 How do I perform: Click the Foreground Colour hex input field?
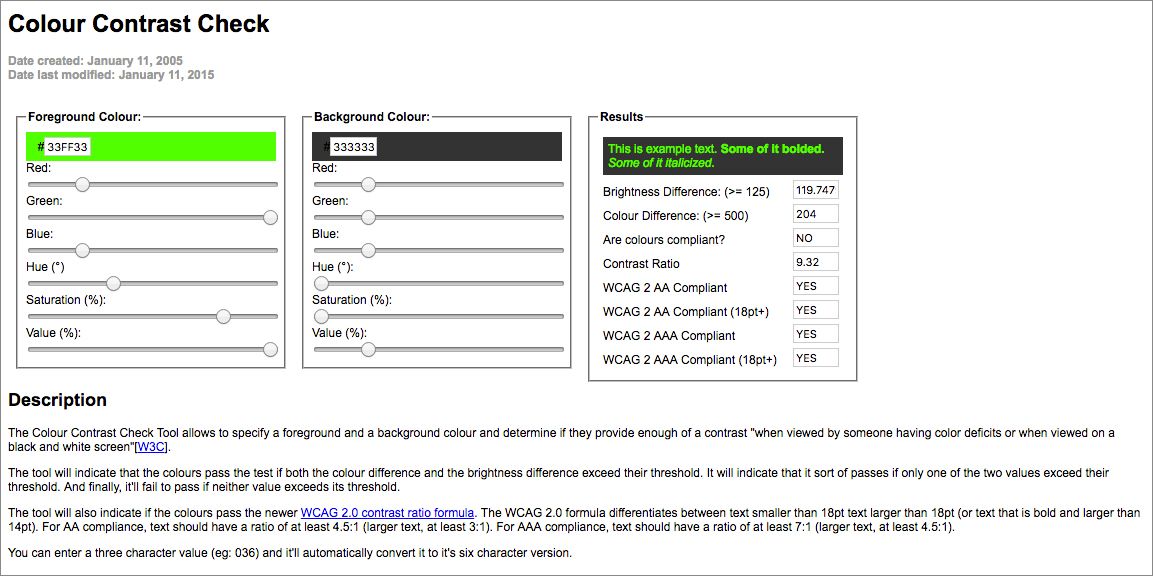(68, 147)
